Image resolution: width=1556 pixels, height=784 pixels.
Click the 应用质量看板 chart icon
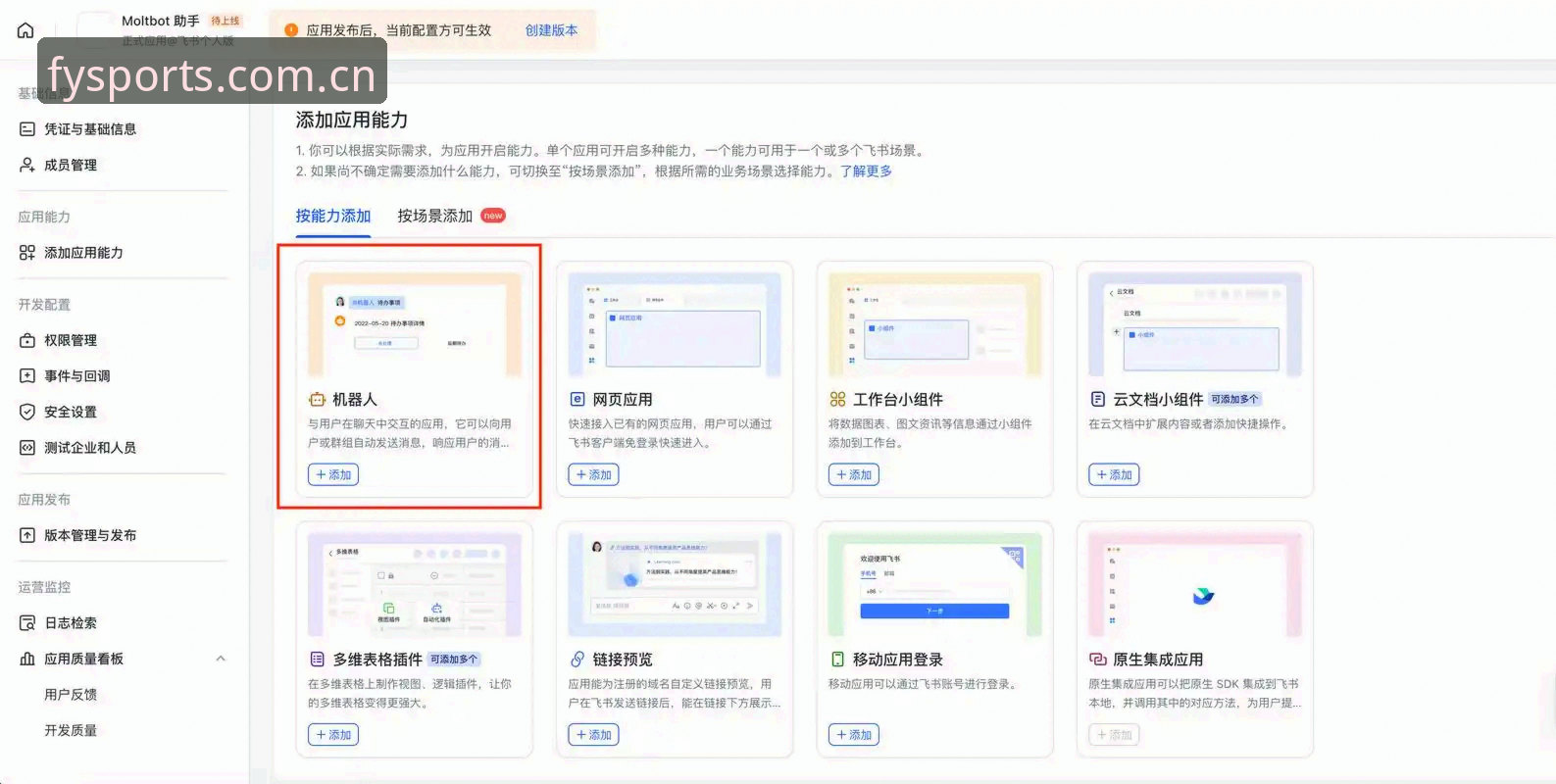coord(27,659)
